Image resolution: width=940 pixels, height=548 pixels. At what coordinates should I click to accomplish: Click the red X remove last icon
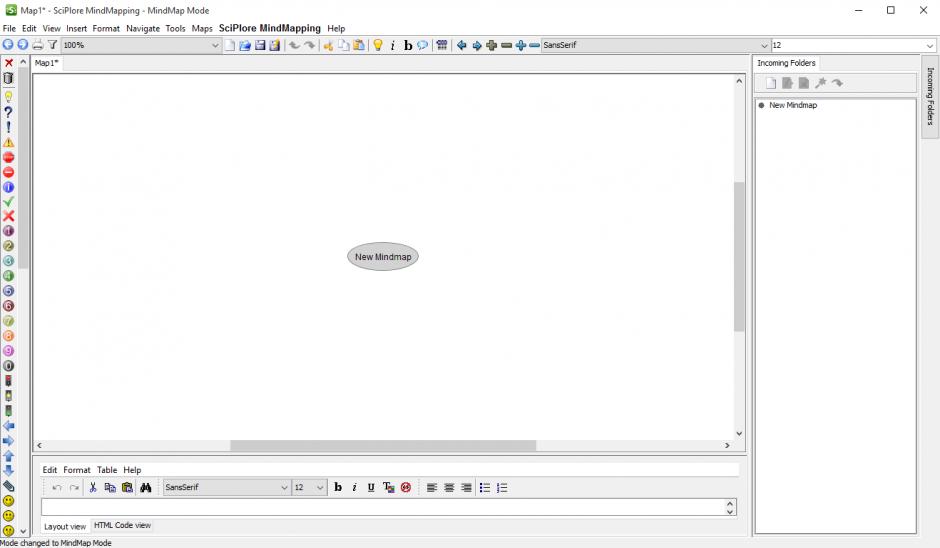(8, 63)
